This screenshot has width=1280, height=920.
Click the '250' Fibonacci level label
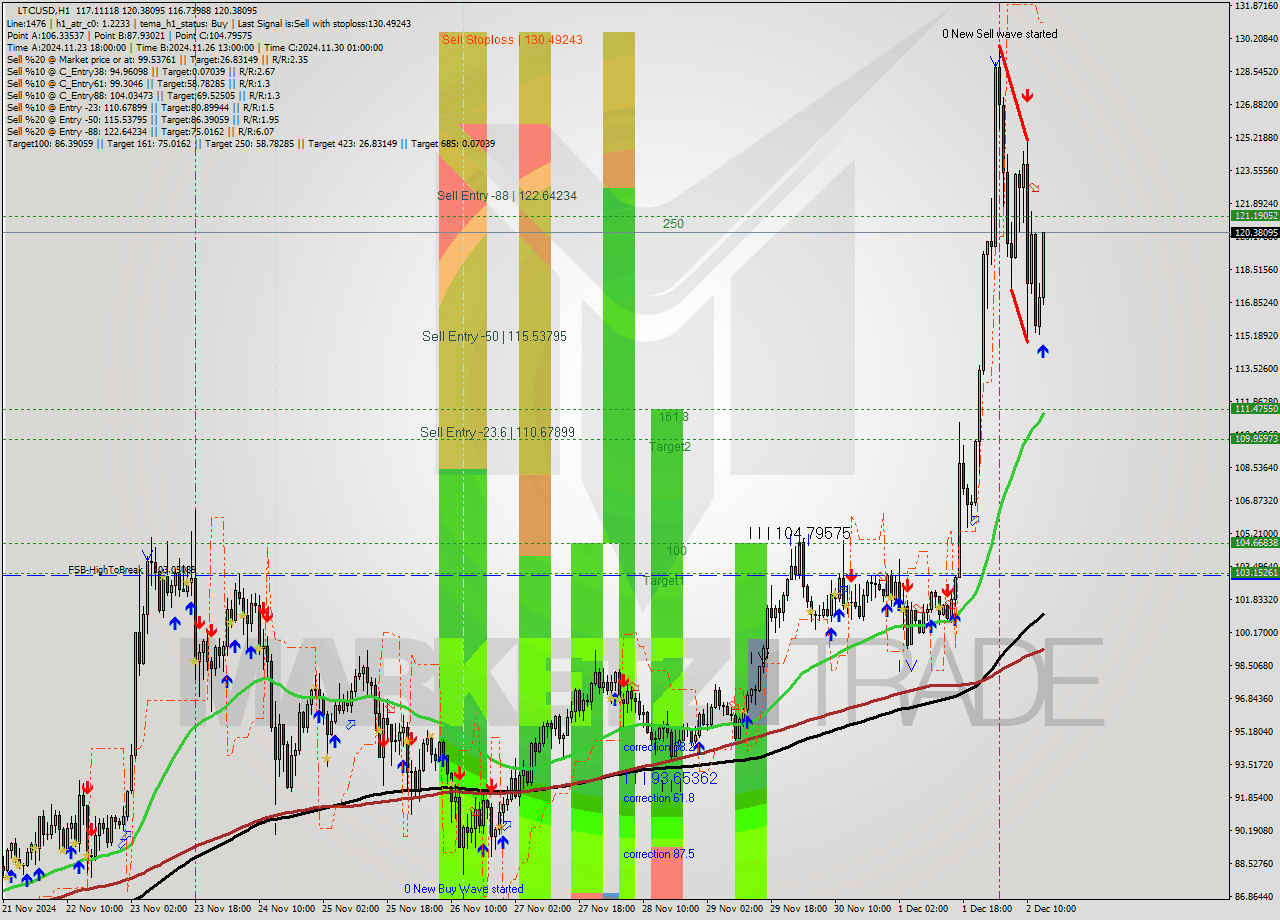(673, 224)
